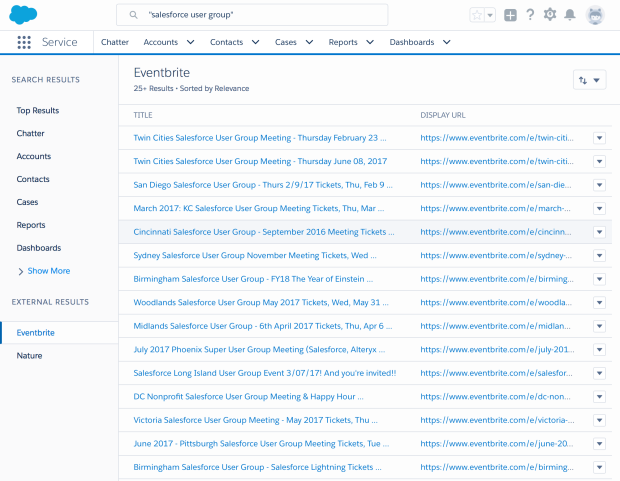Open Birmingham FY18 Year of Einstein link

point(253,279)
